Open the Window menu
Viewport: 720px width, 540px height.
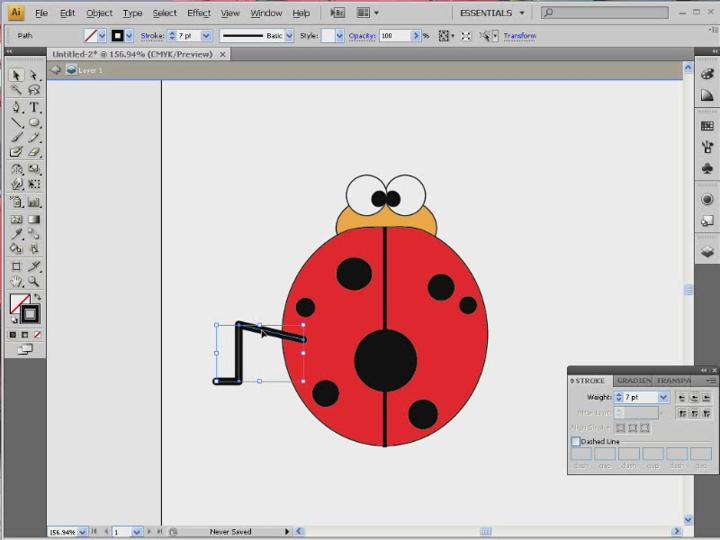tap(266, 13)
